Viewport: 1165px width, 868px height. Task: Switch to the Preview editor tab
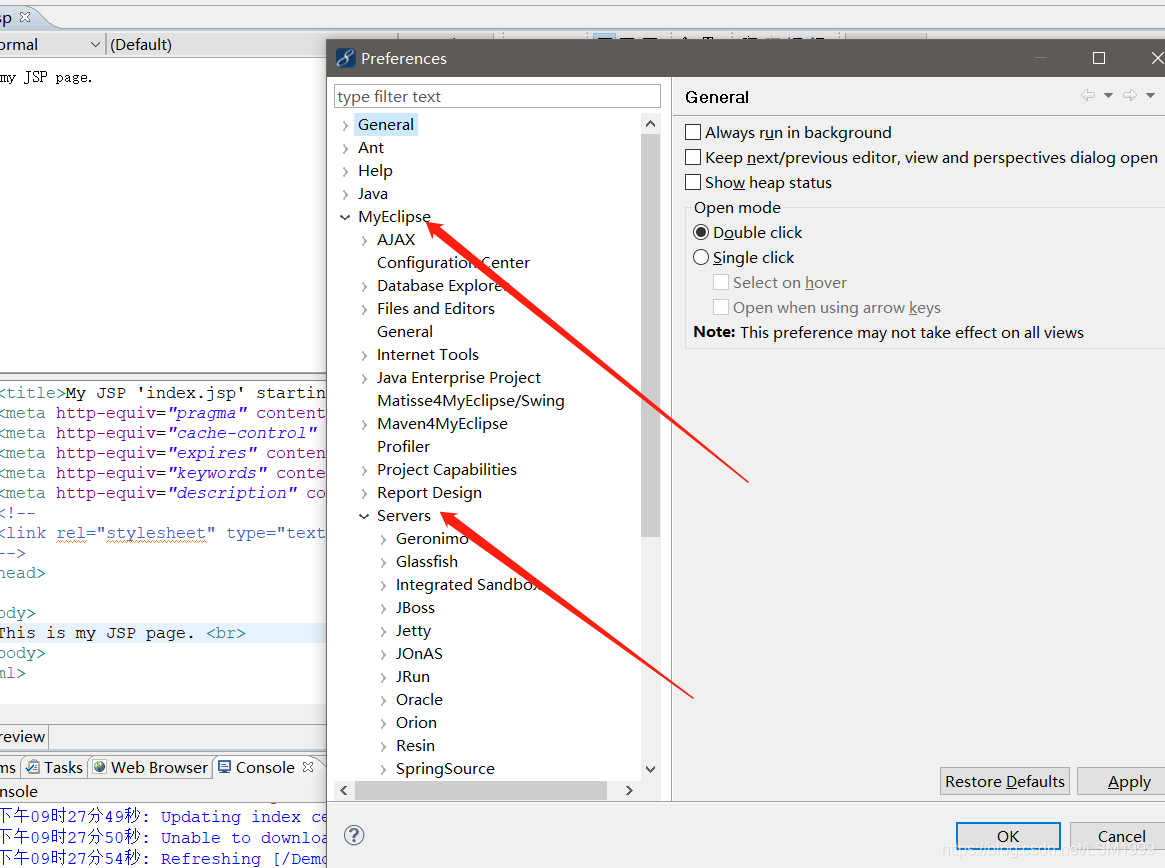[22, 736]
